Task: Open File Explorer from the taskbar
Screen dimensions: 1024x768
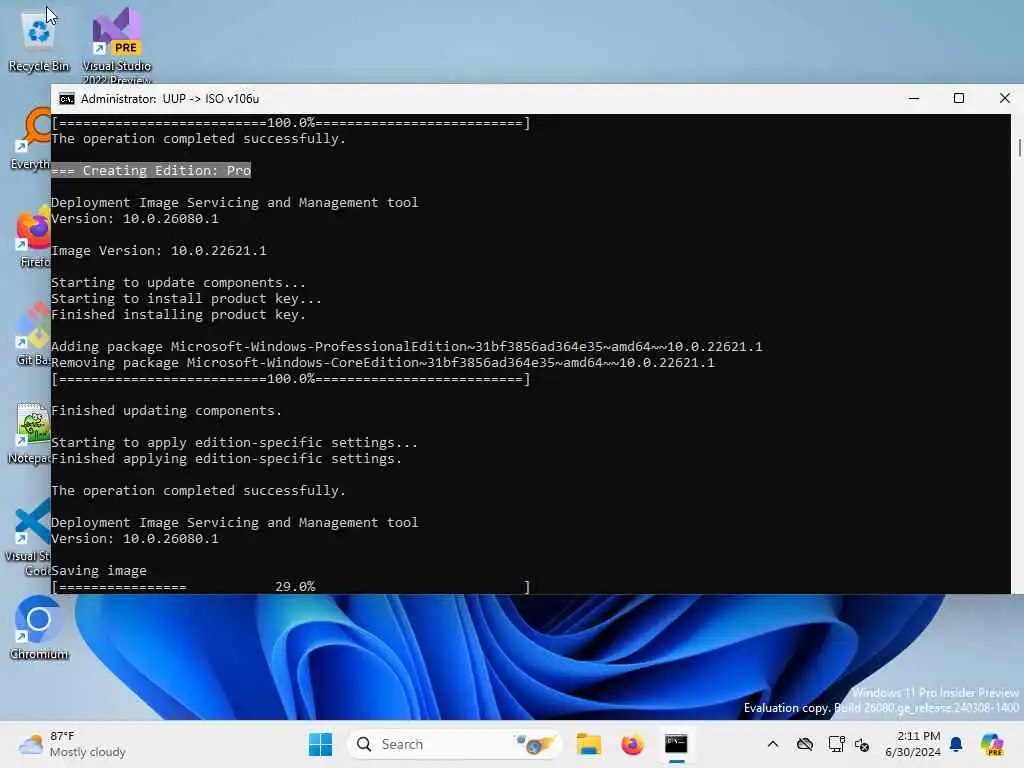Action: 588,744
